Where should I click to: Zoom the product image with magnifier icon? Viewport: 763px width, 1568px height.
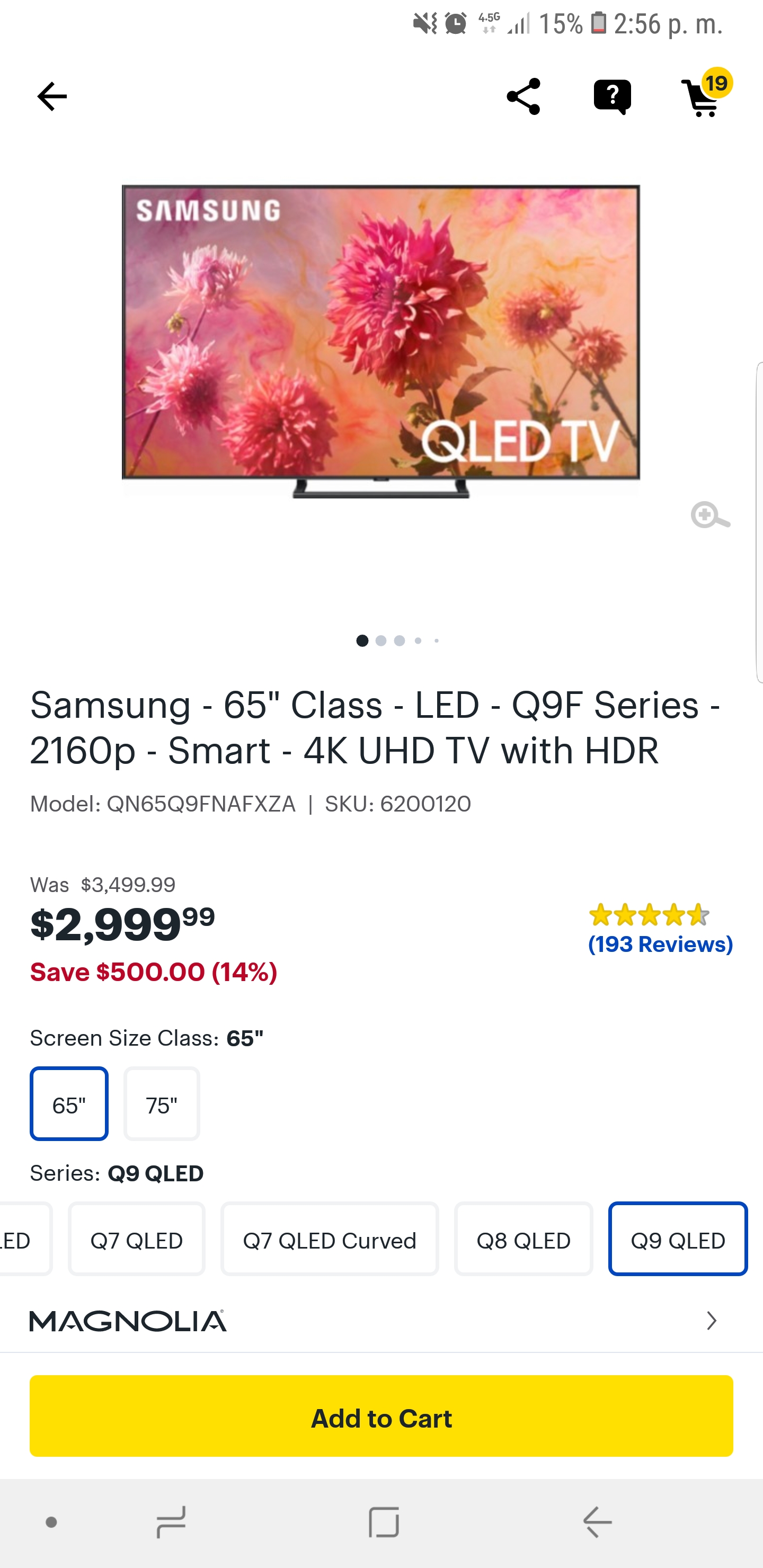click(709, 515)
